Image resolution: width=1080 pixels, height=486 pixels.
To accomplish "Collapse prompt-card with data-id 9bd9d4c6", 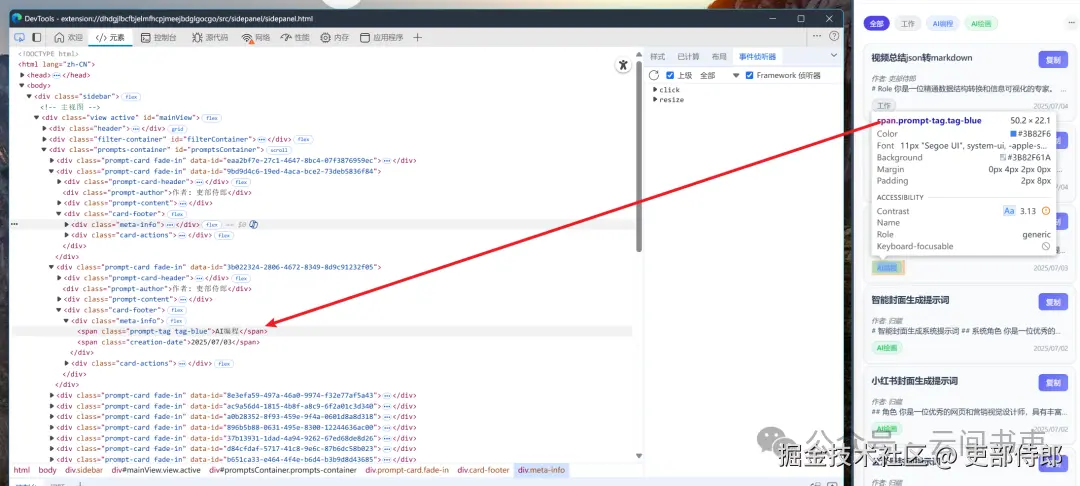I will coord(52,171).
